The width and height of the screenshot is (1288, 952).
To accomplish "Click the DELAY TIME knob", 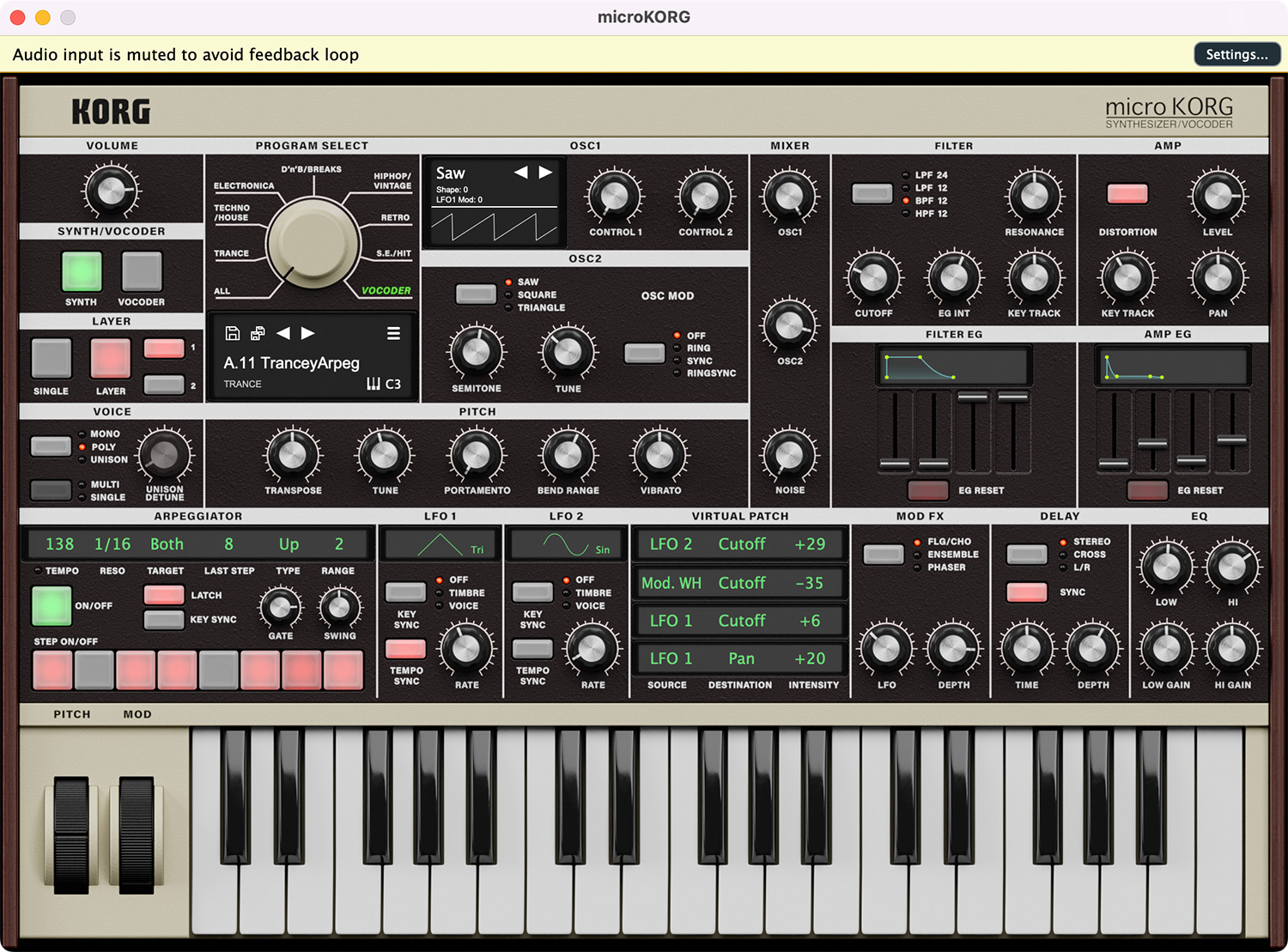I will (x=1027, y=650).
